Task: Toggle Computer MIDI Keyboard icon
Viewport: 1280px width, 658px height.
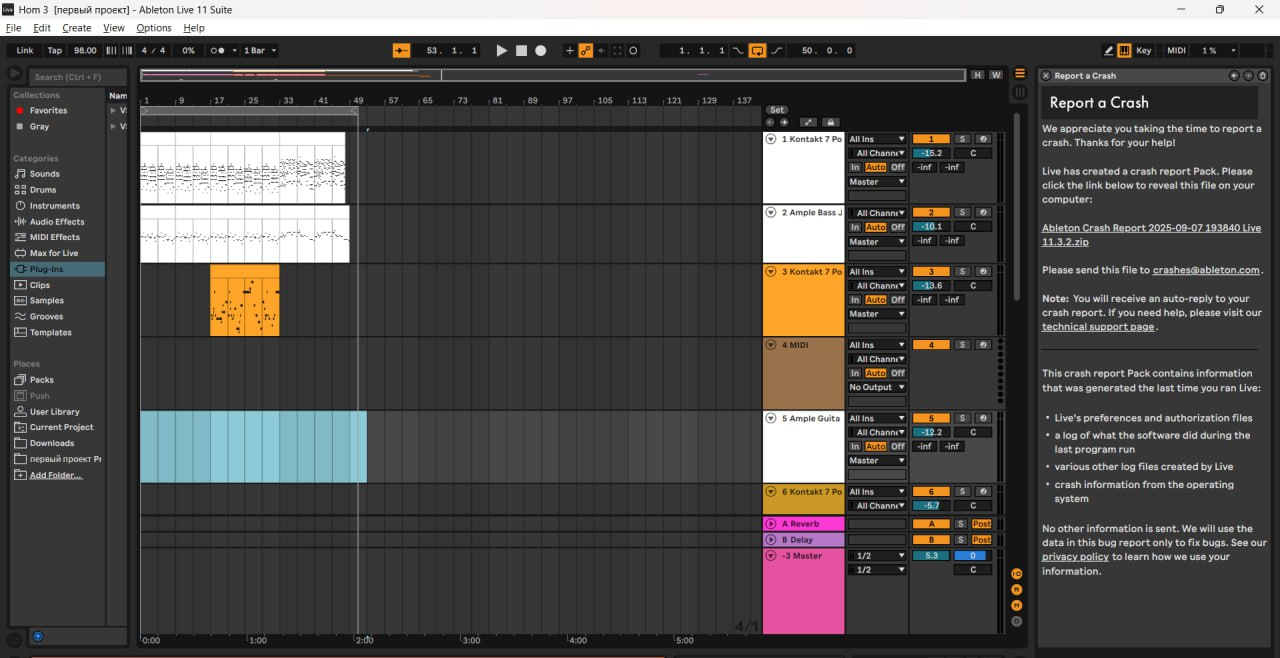Action: tap(1124, 50)
